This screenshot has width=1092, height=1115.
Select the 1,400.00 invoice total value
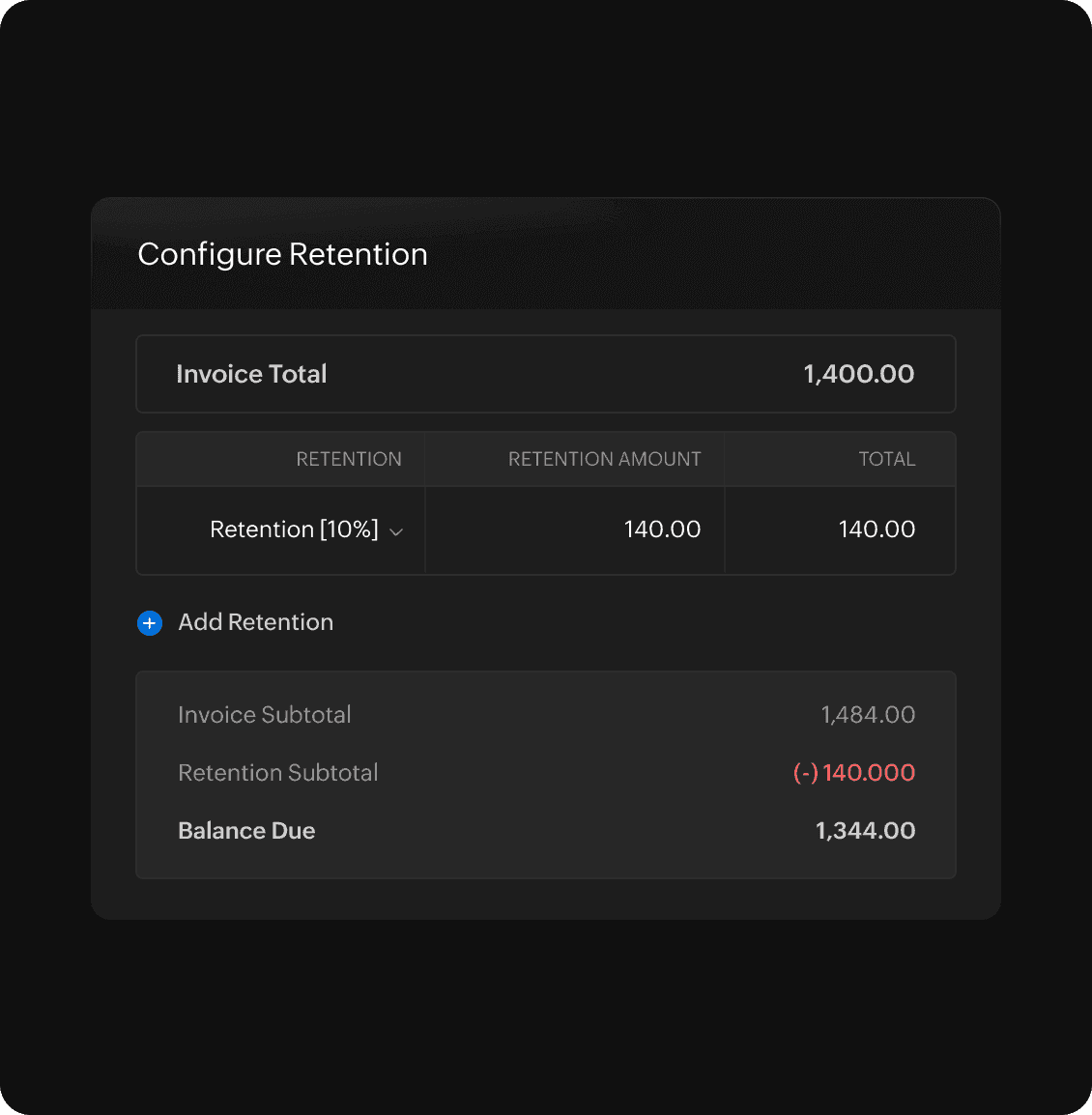[858, 374]
